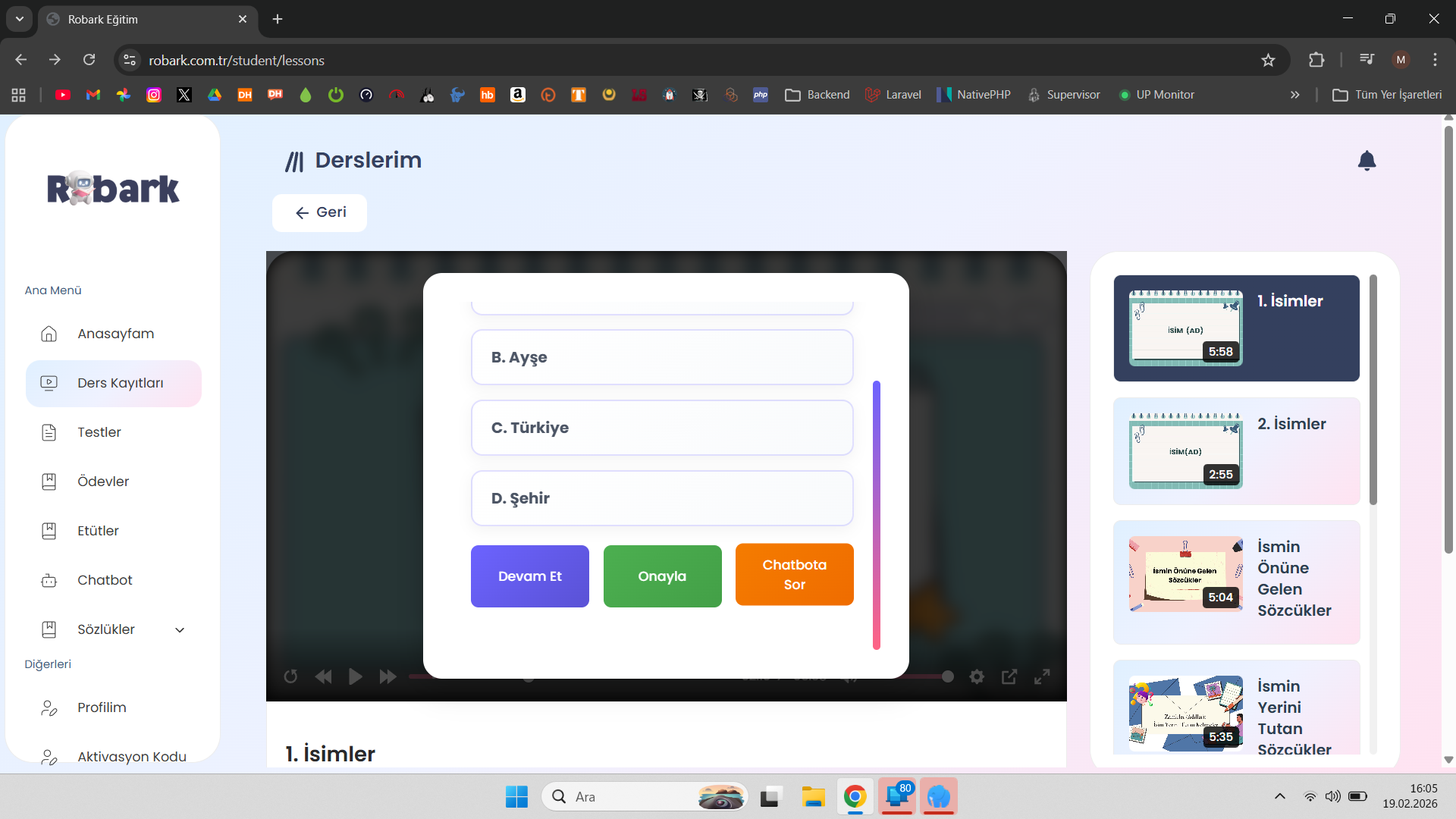Enter fullscreen using the expand icon
The image size is (1456, 819).
tap(1043, 676)
